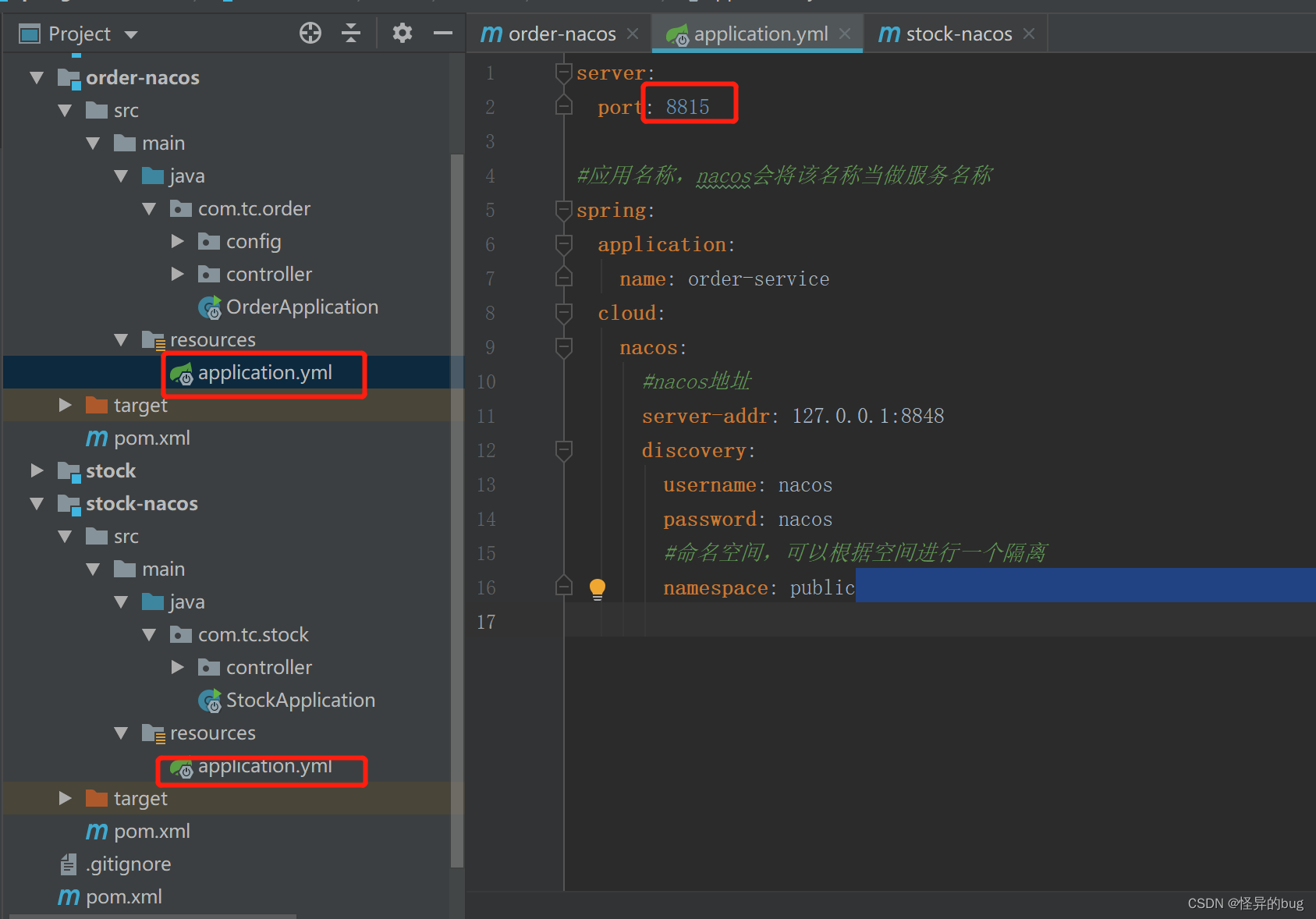The image size is (1316, 919).
Task: Click the username key on line 13
Action: (x=710, y=485)
